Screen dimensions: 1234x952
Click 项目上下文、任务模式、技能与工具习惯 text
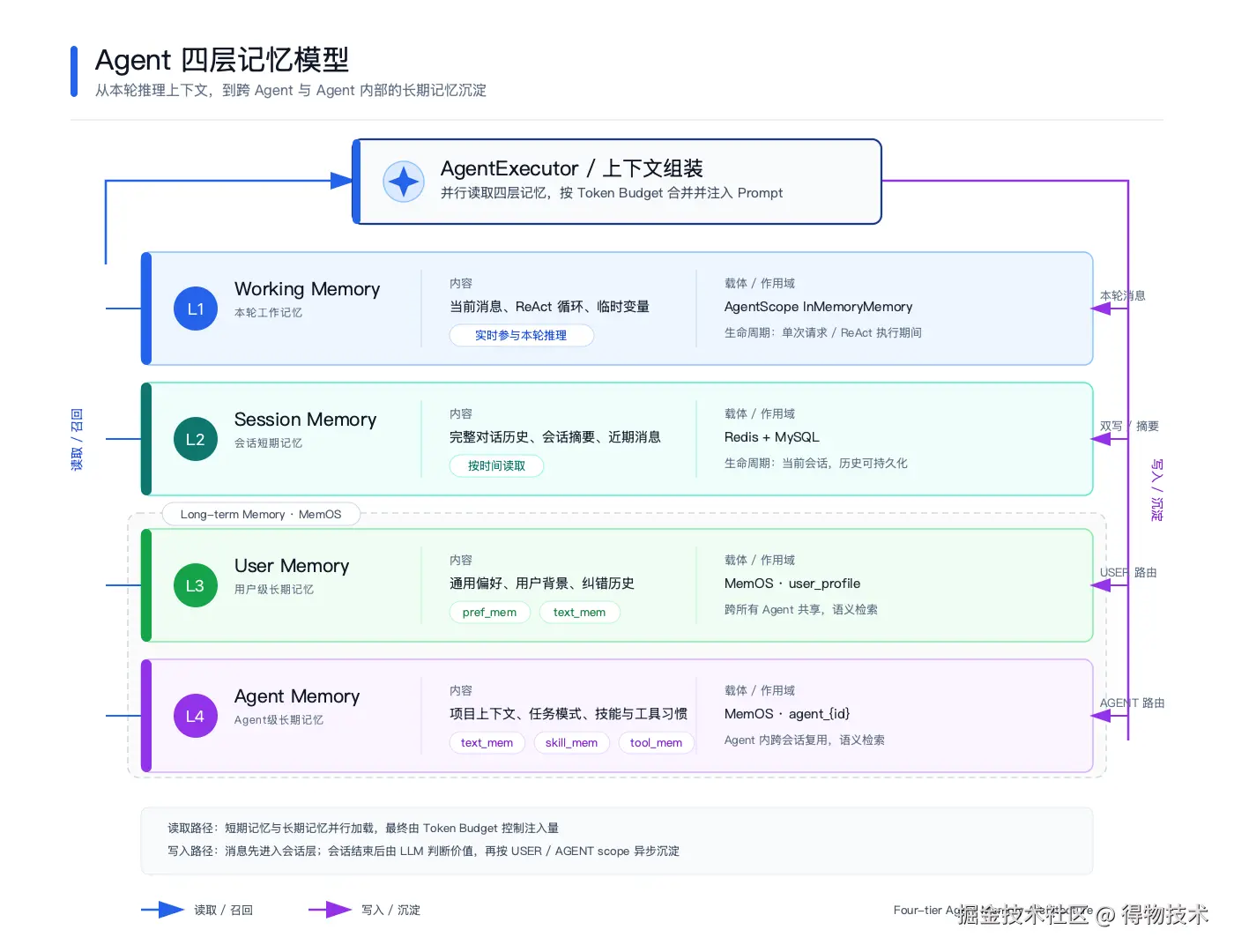(x=569, y=714)
